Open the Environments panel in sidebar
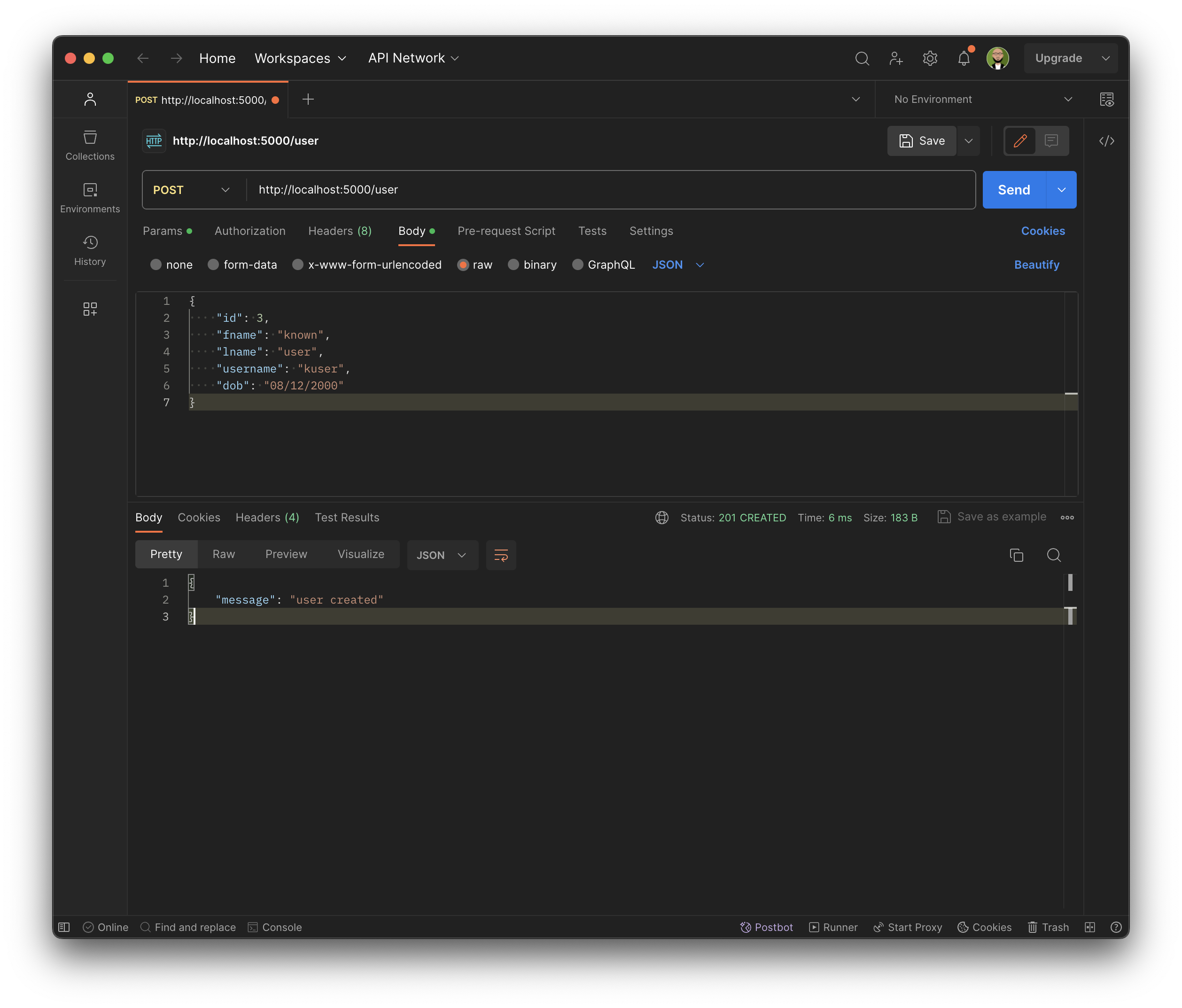 click(90, 197)
